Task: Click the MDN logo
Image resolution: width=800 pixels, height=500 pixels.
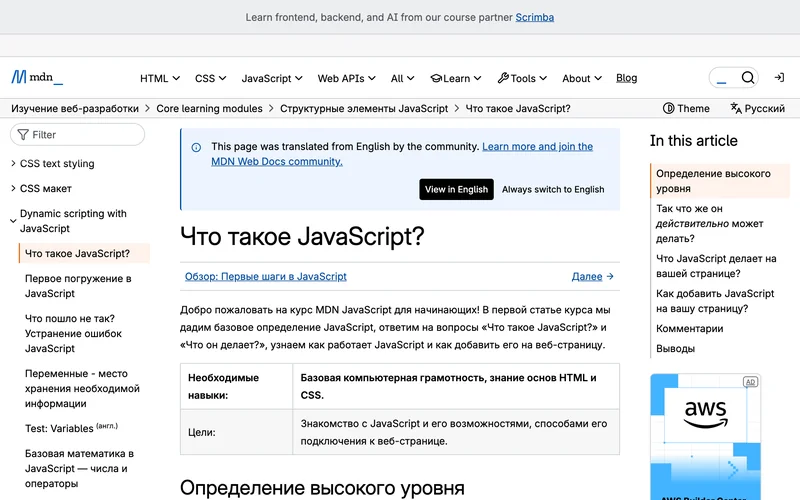Action: click(x=37, y=78)
